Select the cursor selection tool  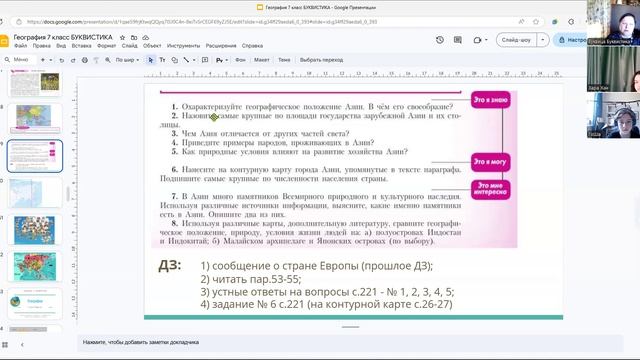click(151, 60)
